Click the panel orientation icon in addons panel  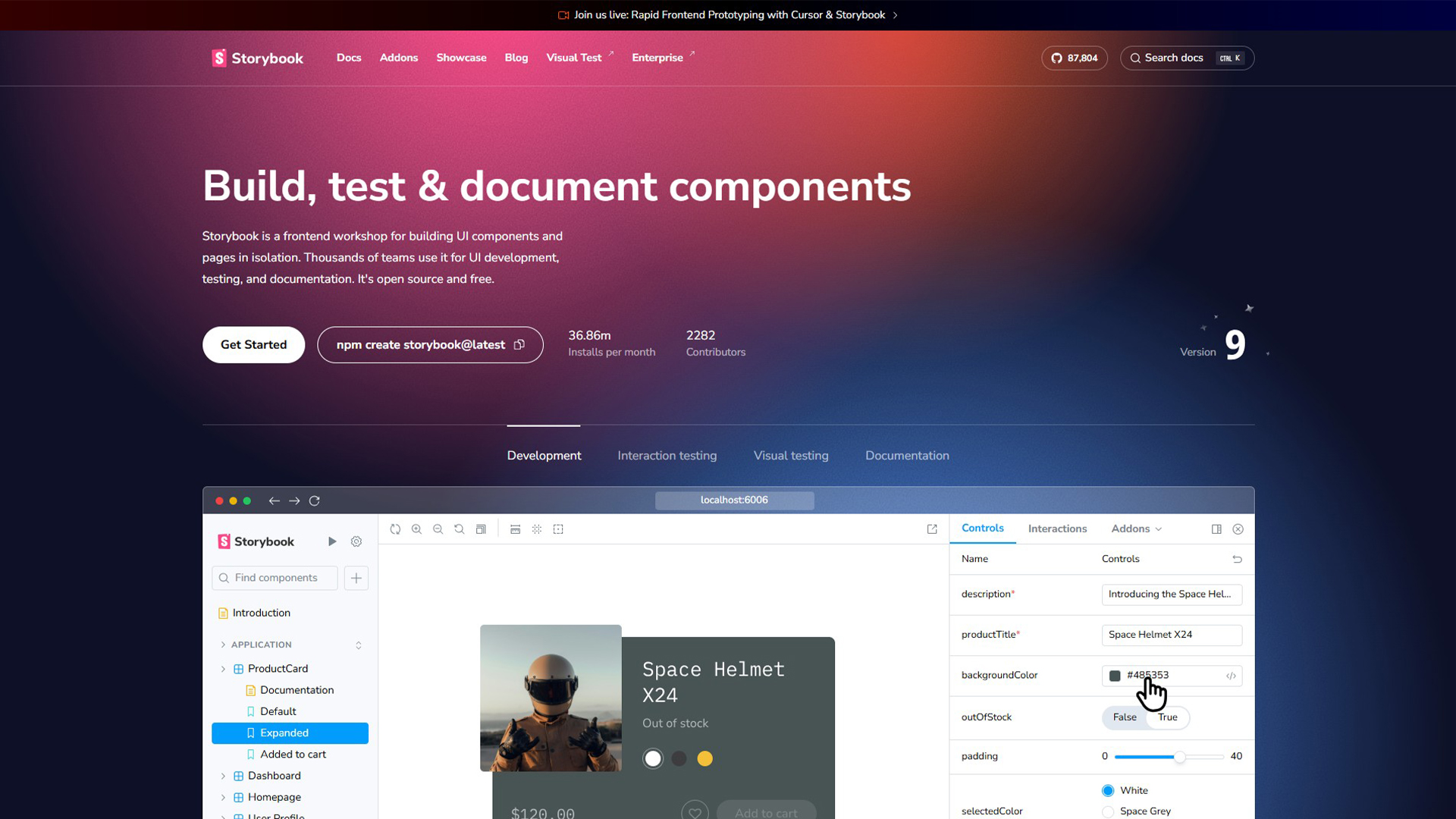click(x=1216, y=529)
